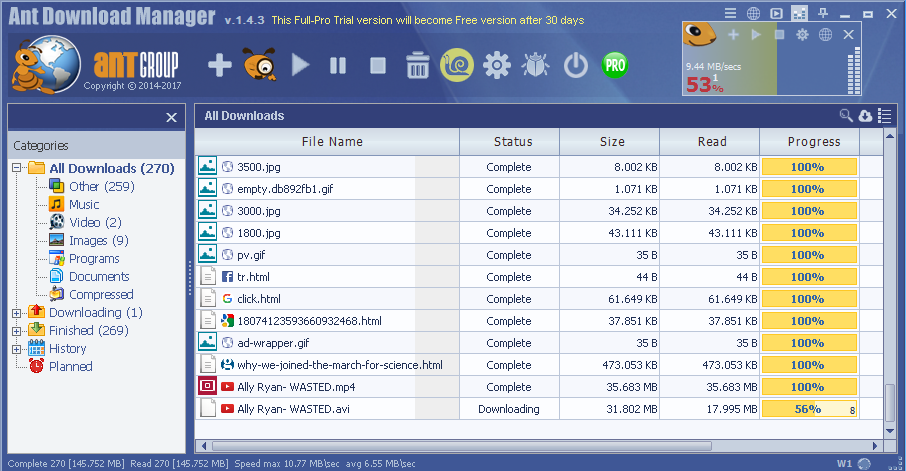This screenshot has height=471, width=906.
Task: Collapse the All Downloads tree node
Action: (16, 168)
